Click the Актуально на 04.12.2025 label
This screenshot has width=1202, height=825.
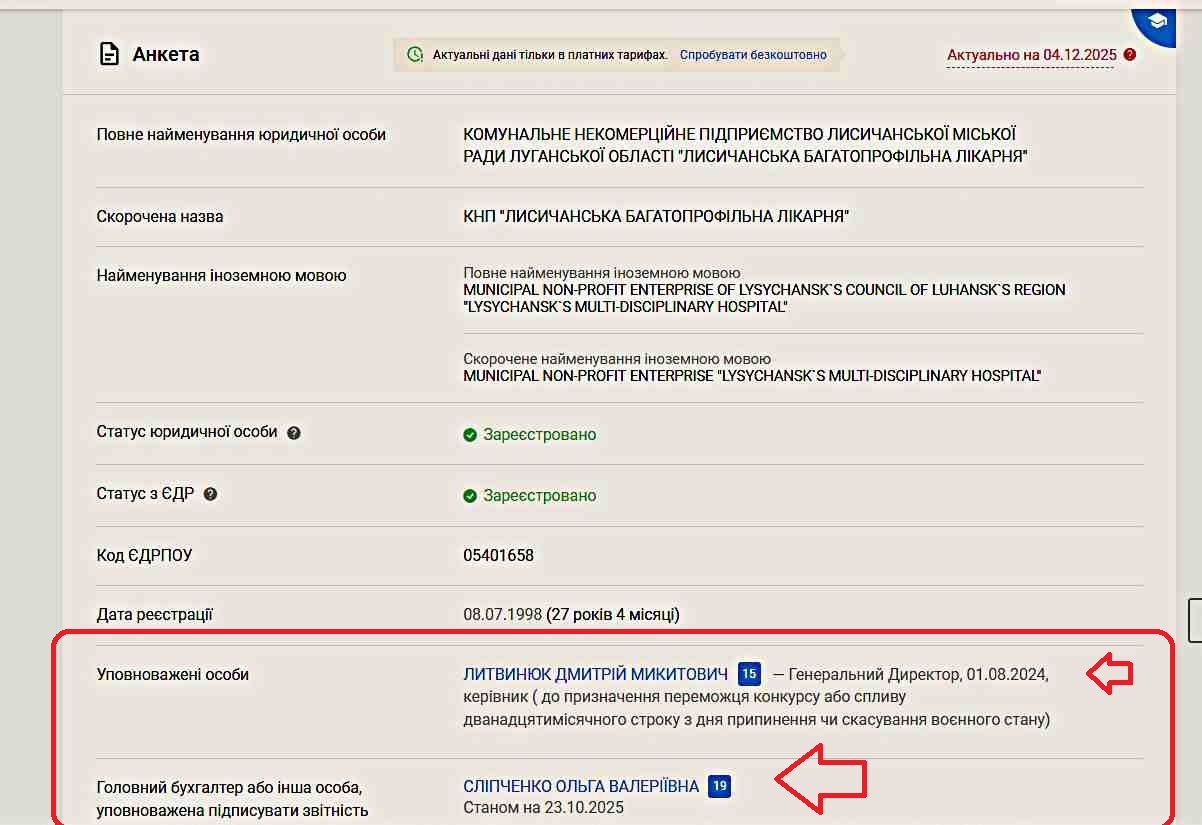click(1031, 55)
